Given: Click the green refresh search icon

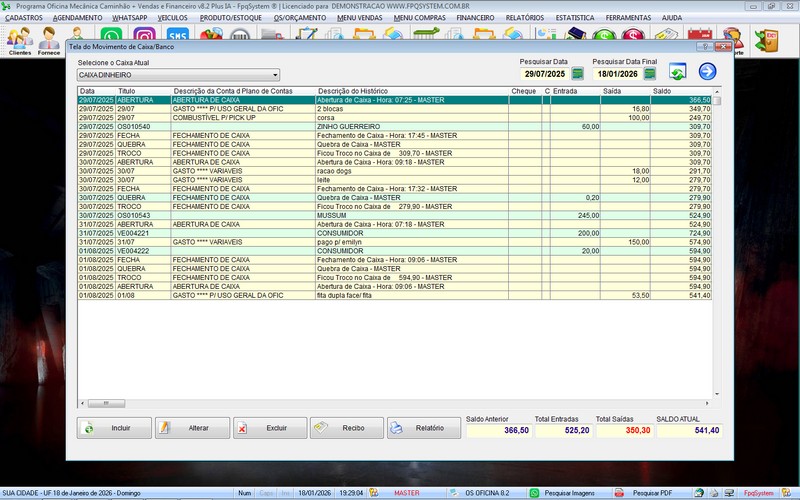Looking at the screenshot, I should [x=677, y=71].
